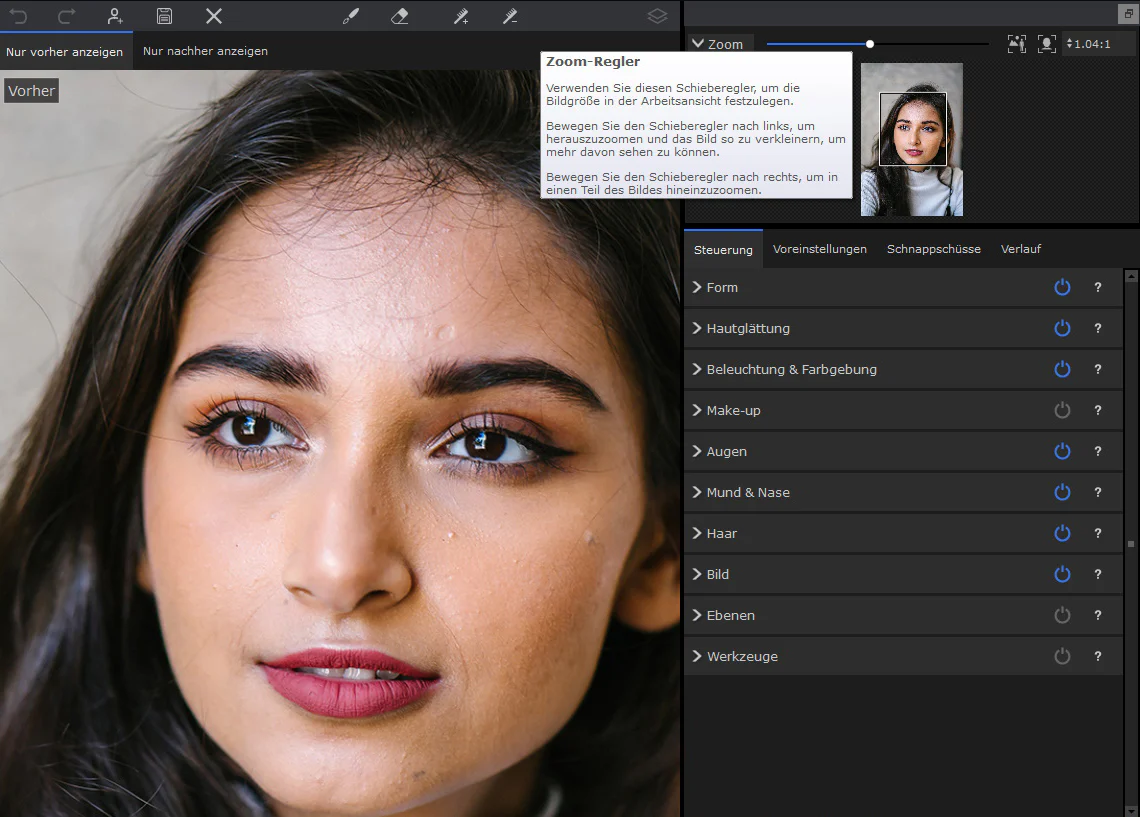
Task: Open help for Werkzeuge section
Action: tap(1098, 656)
